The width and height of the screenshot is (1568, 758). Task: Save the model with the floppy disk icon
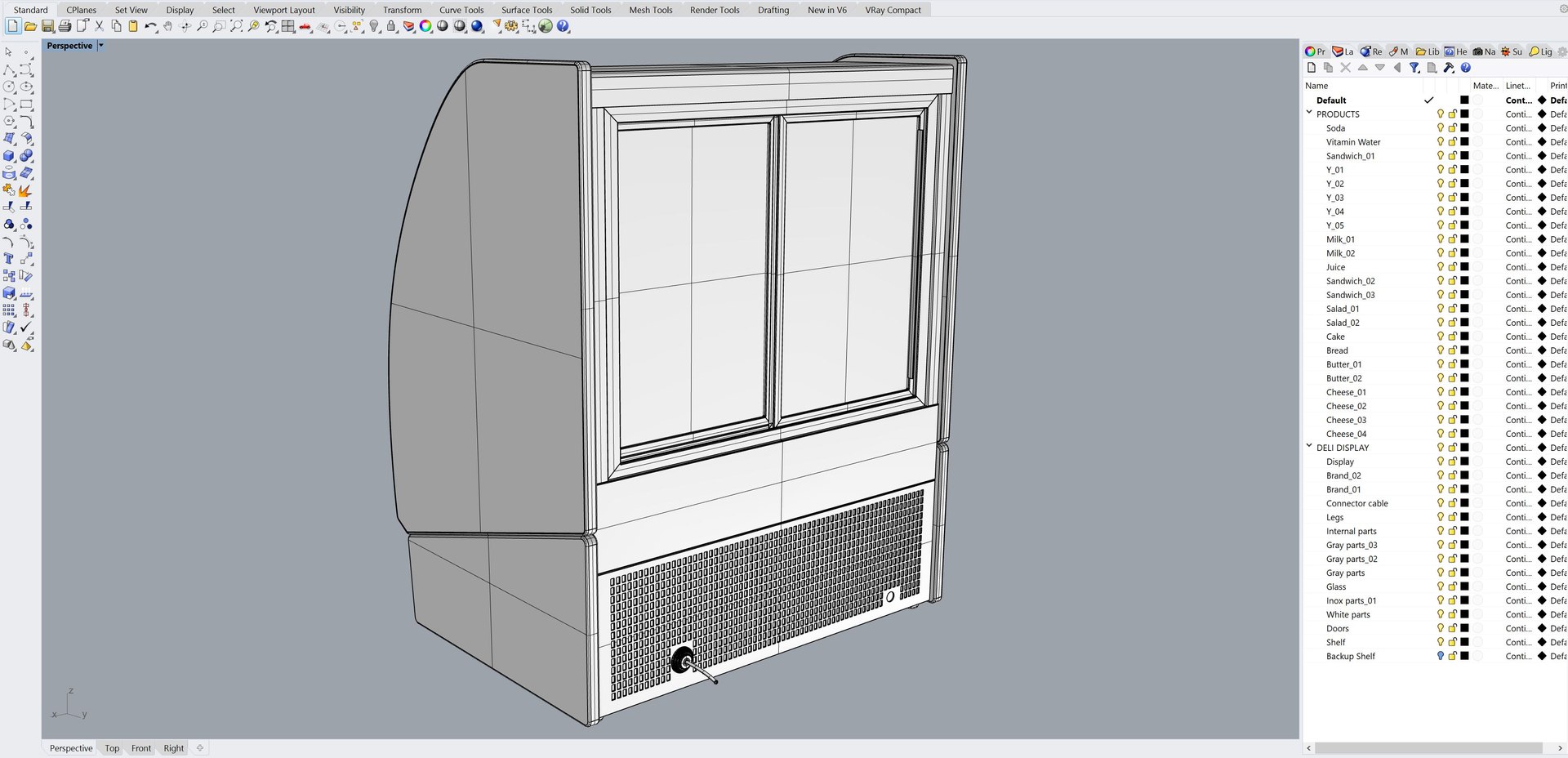(47, 26)
